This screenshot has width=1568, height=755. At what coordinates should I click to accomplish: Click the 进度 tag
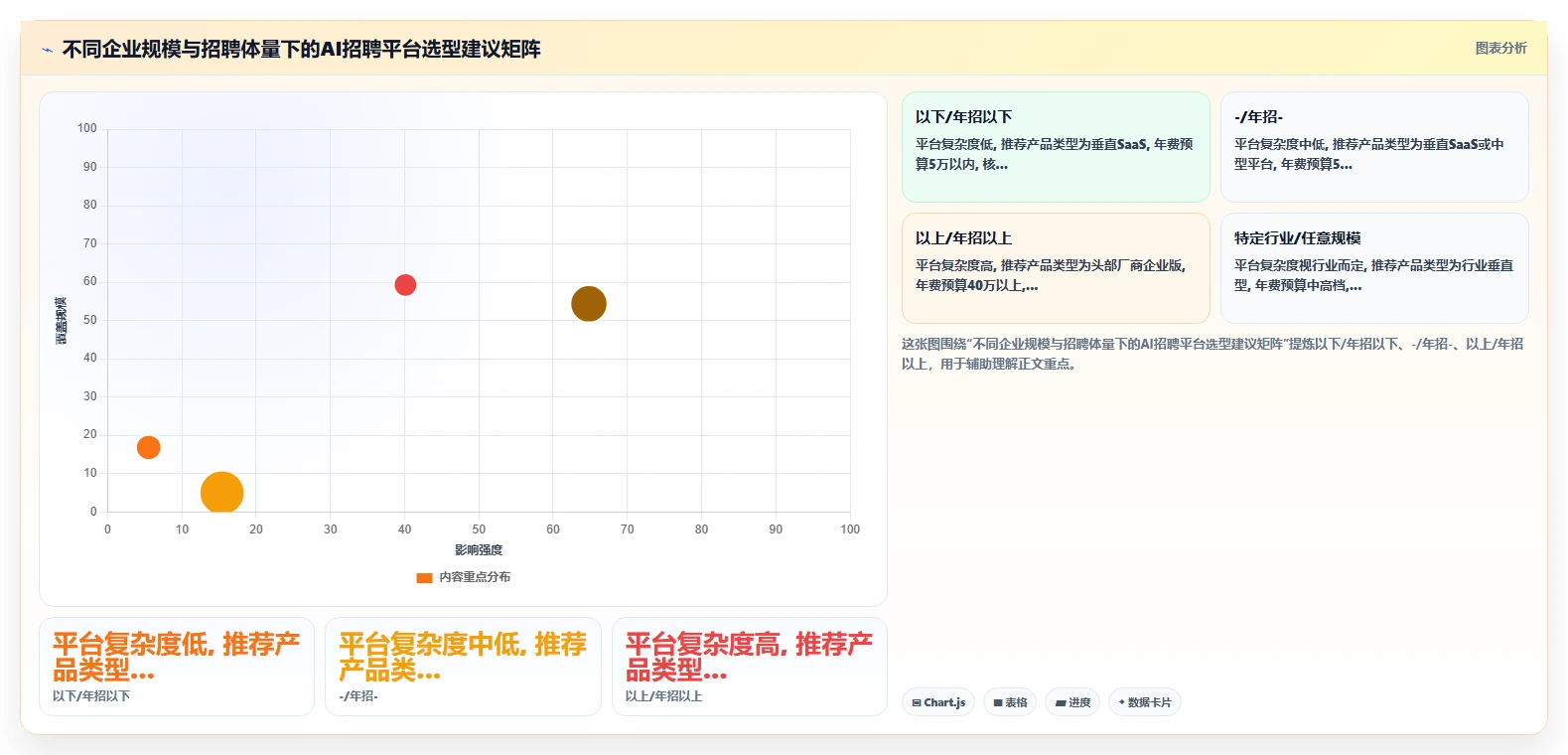click(x=1072, y=702)
